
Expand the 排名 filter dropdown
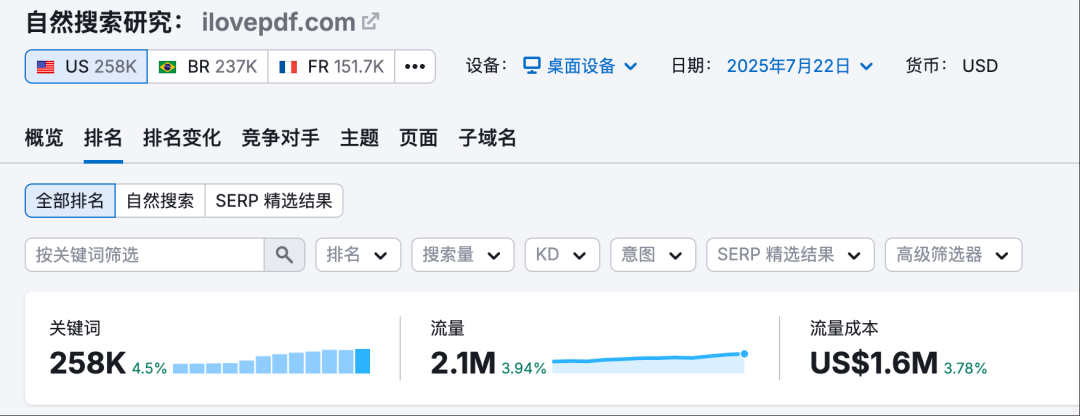point(358,255)
